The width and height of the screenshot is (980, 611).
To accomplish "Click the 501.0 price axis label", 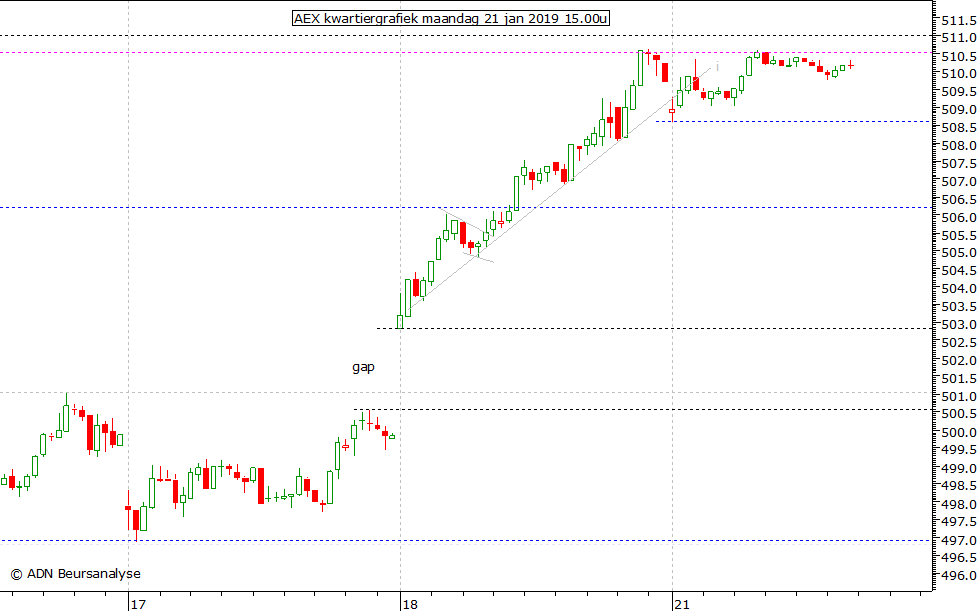I will click(x=959, y=397).
